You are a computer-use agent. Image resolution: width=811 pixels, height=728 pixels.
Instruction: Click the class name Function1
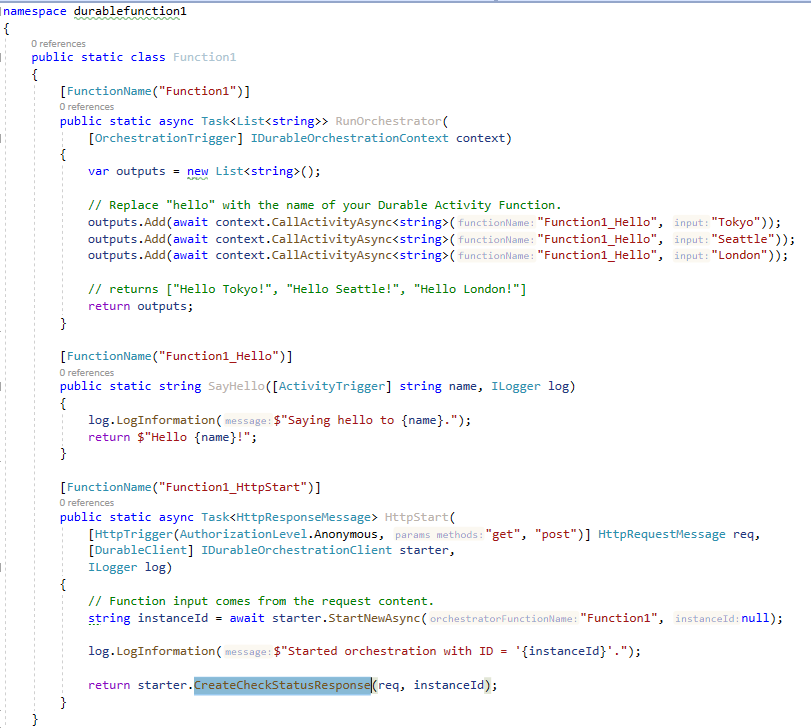[x=203, y=57]
